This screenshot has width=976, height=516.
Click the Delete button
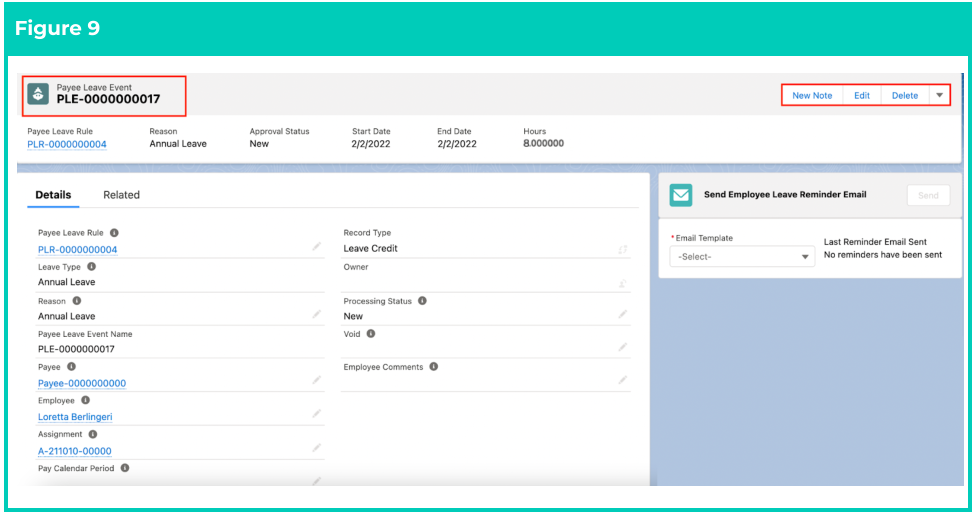[905, 95]
